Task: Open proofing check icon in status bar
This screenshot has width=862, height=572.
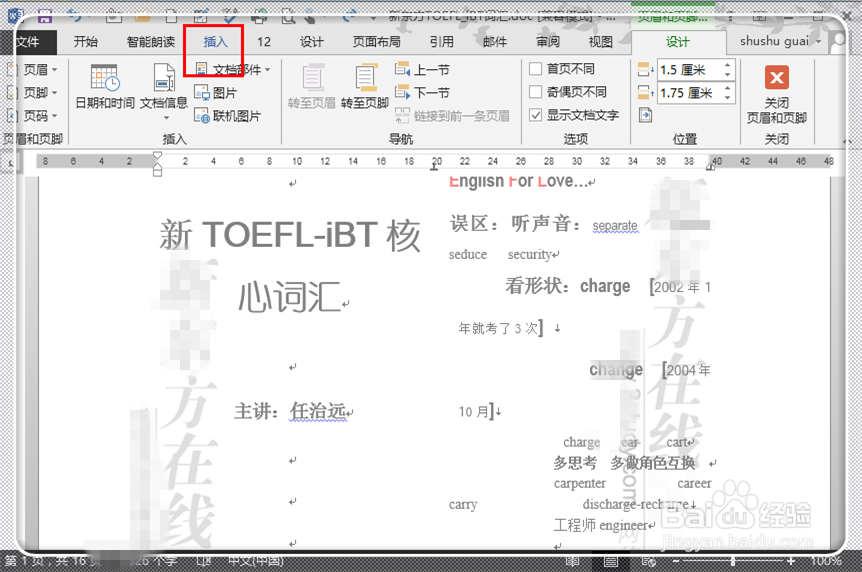Action: (x=203, y=561)
